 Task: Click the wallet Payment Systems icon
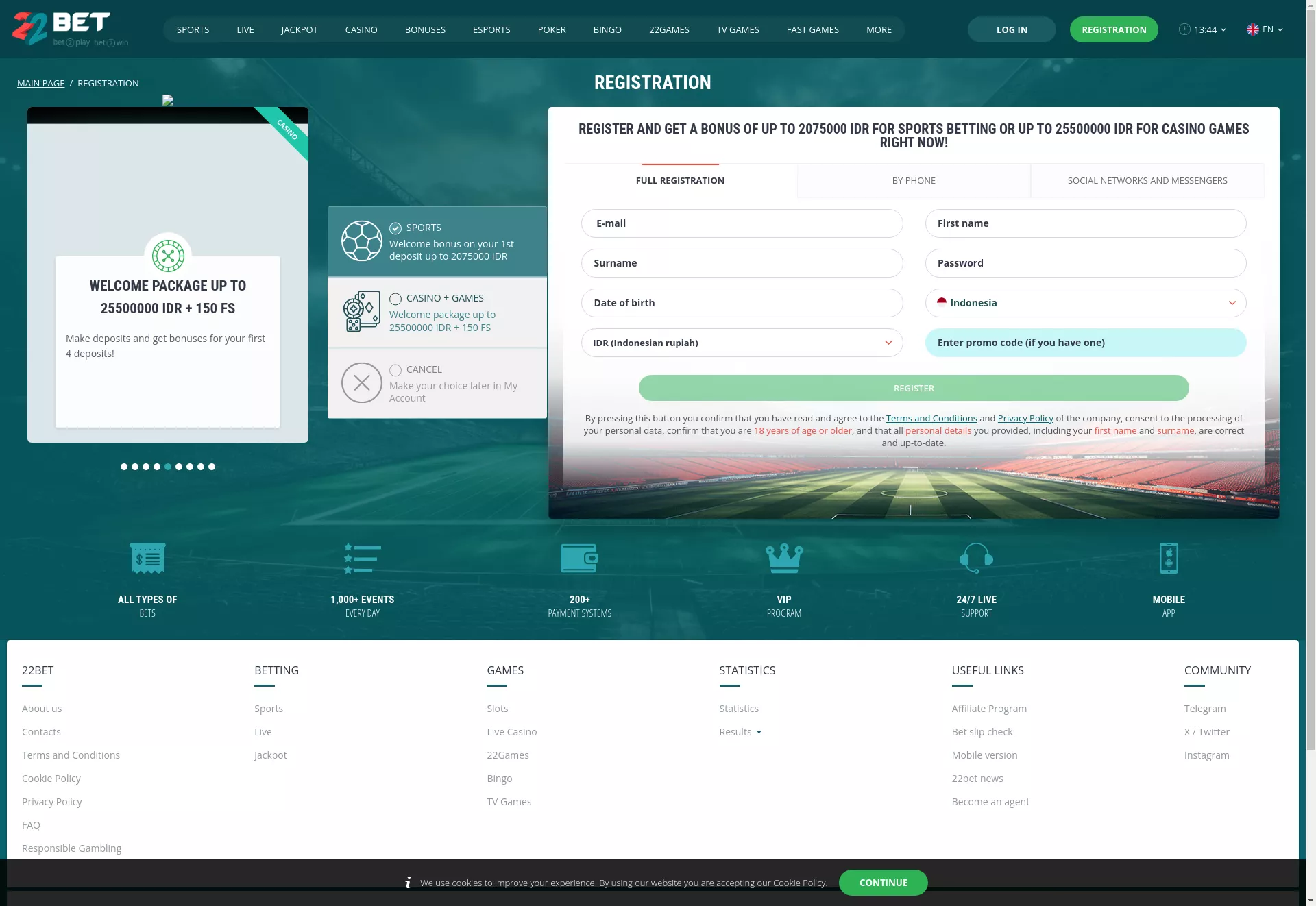(x=579, y=558)
